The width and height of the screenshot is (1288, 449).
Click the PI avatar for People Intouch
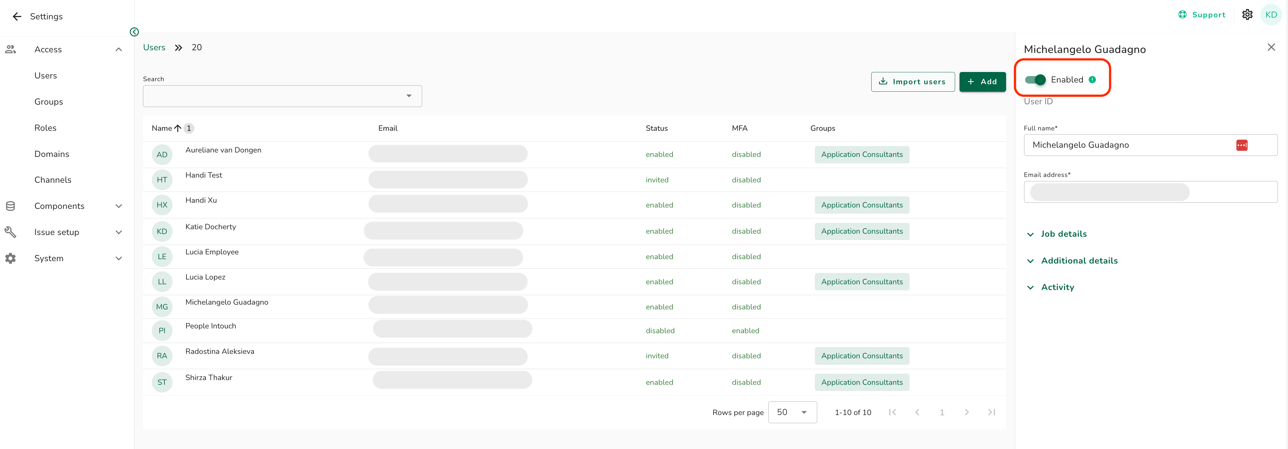[162, 331]
